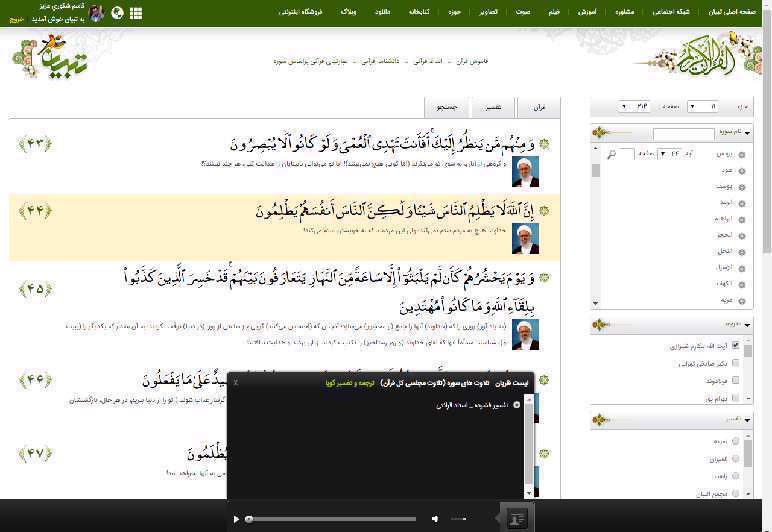Viewport: 772px width, 532px height.
Task: Close the black playlist popup
Action: pos(236,382)
